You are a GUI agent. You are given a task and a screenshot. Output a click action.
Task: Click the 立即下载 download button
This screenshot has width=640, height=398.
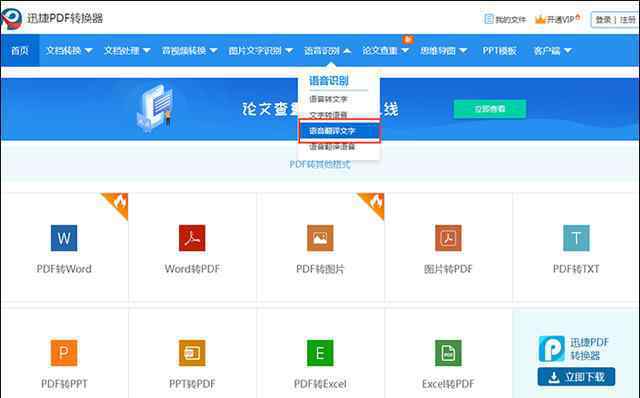click(576, 377)
